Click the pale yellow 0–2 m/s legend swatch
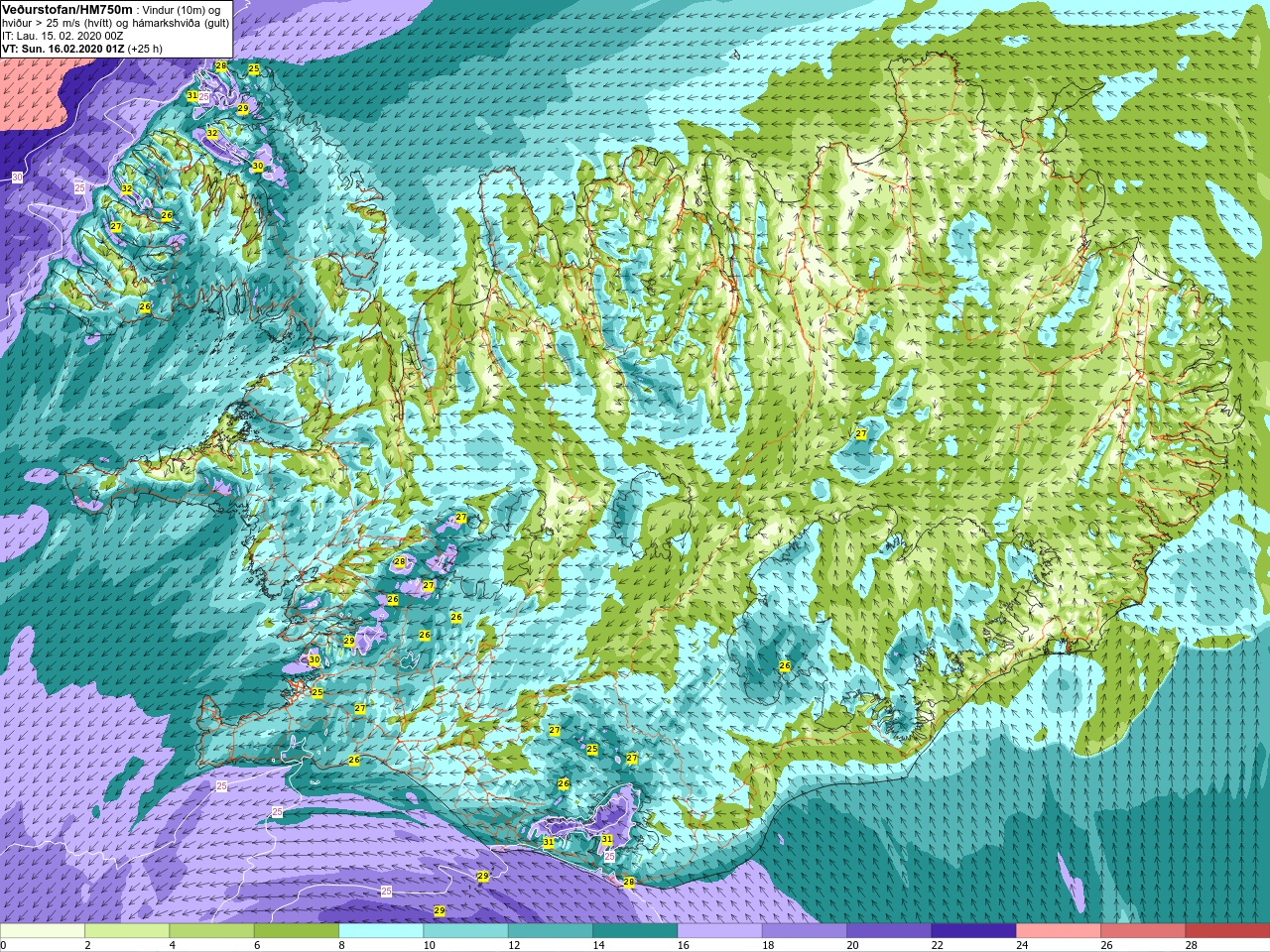Viewport: 1270px width, 952px height. coord(43,931)
